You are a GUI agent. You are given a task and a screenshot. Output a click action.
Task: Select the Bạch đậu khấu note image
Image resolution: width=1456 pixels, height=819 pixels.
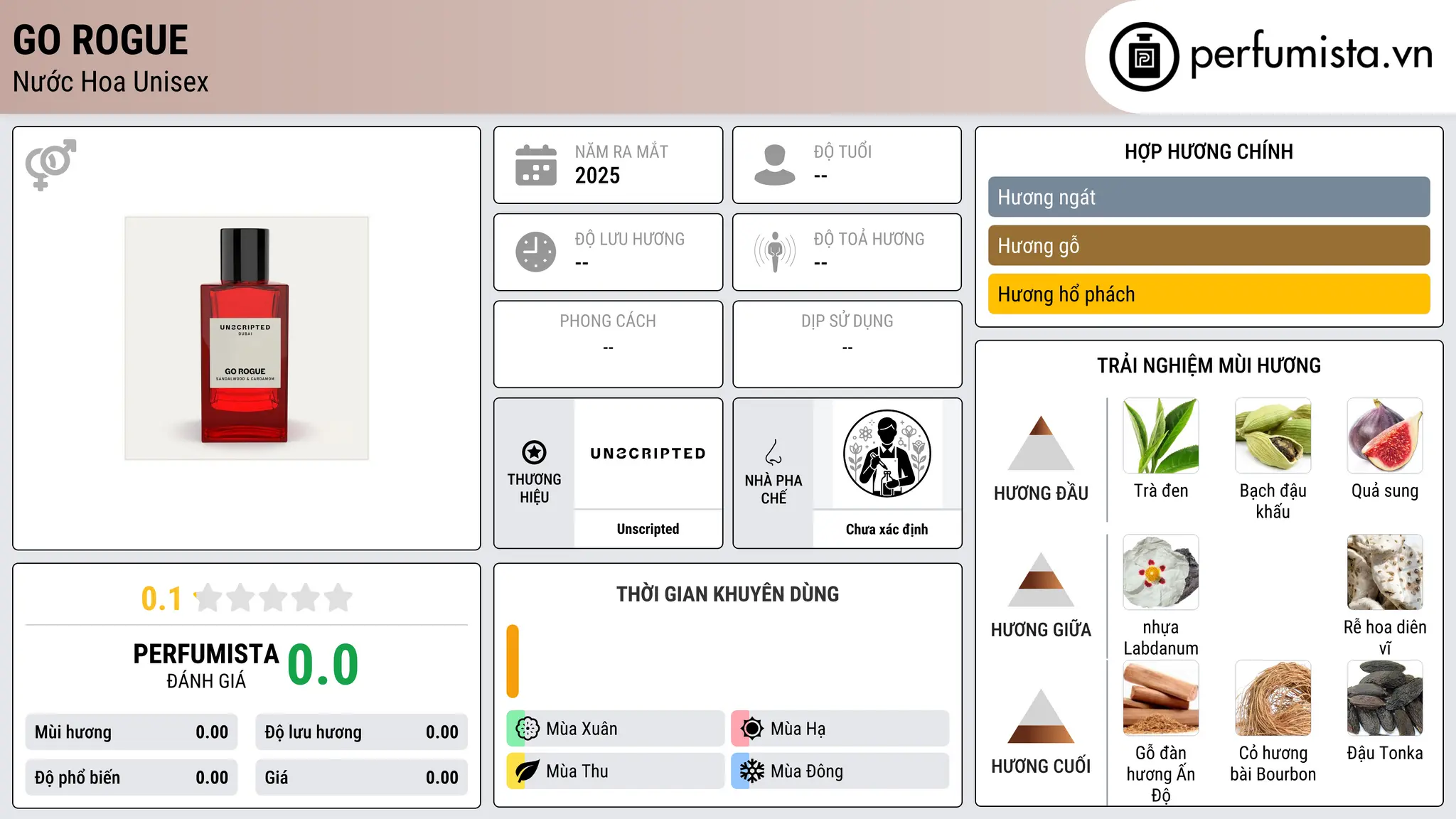click(x=1273, y=436)
